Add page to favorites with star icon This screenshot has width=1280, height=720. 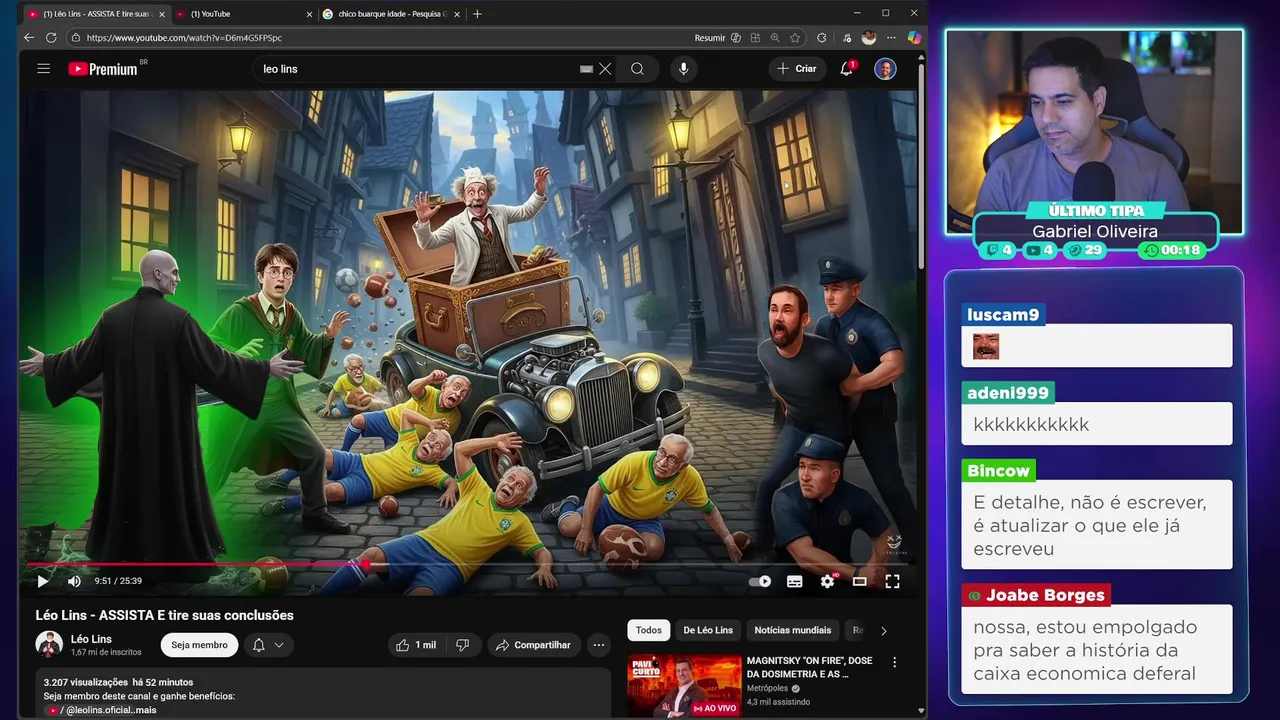coord(795,38)
